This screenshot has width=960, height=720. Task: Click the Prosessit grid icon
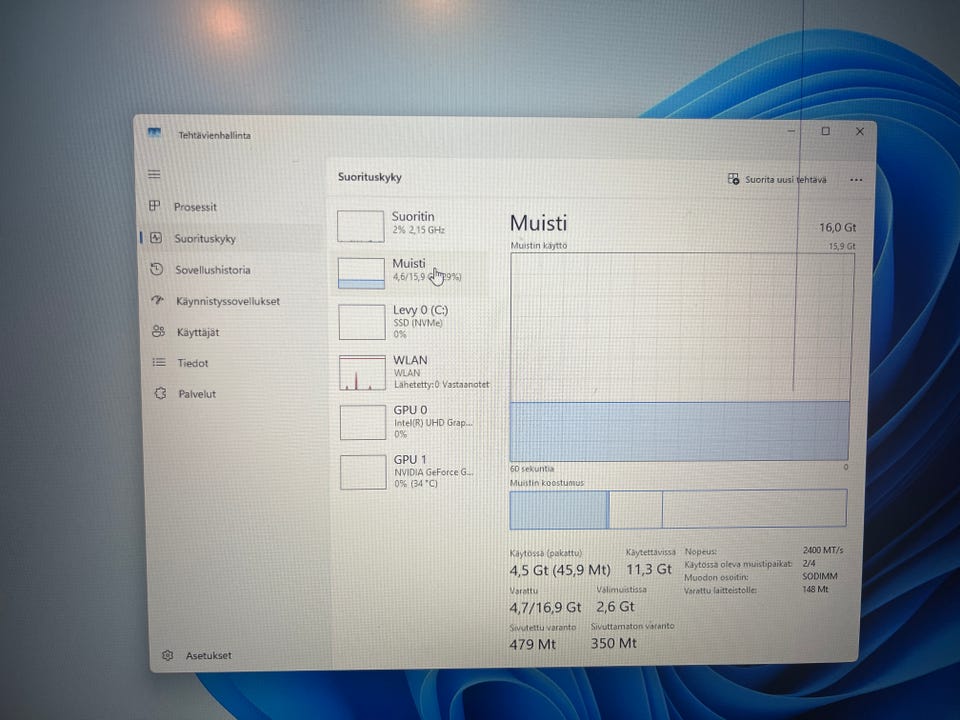pos(155,206)
